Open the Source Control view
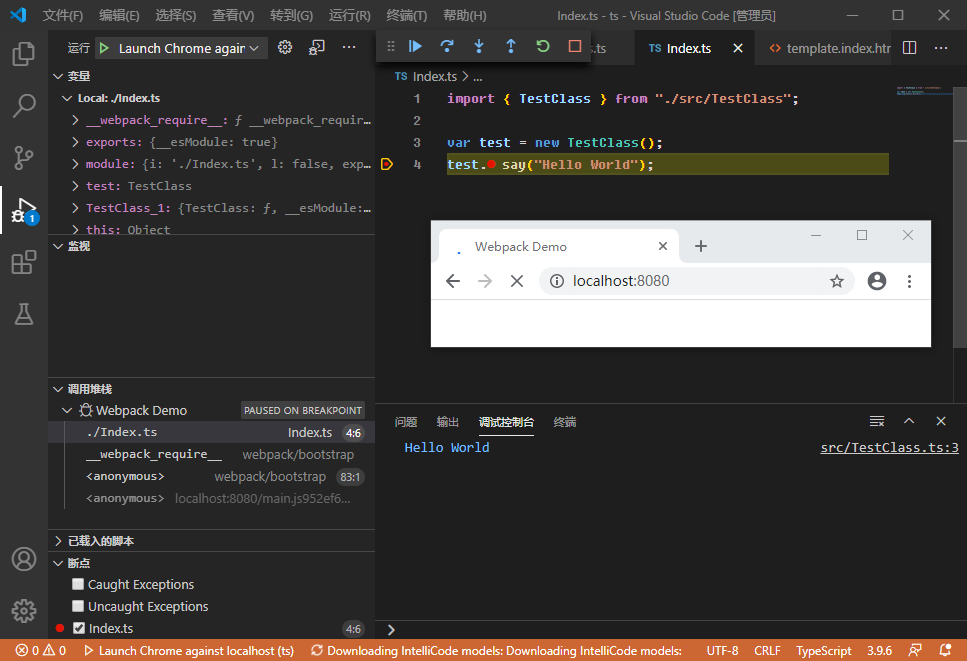This screenshot has height=661, width=967. [23, 158]
